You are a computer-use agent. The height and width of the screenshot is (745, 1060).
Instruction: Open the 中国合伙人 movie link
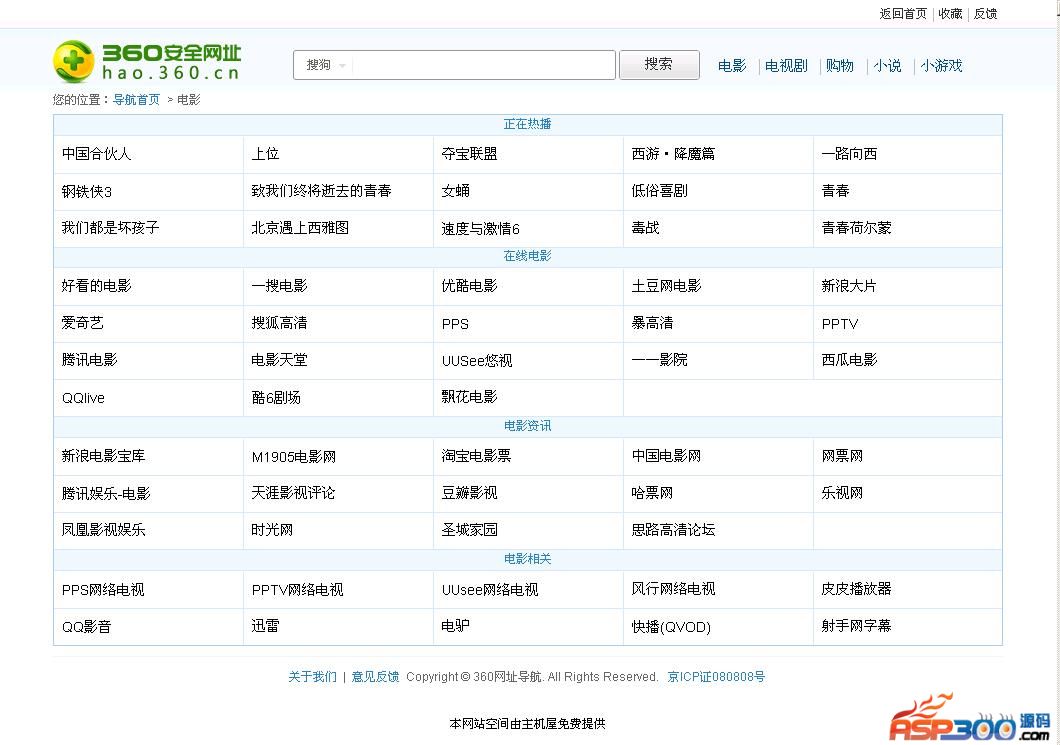point(96,154)
